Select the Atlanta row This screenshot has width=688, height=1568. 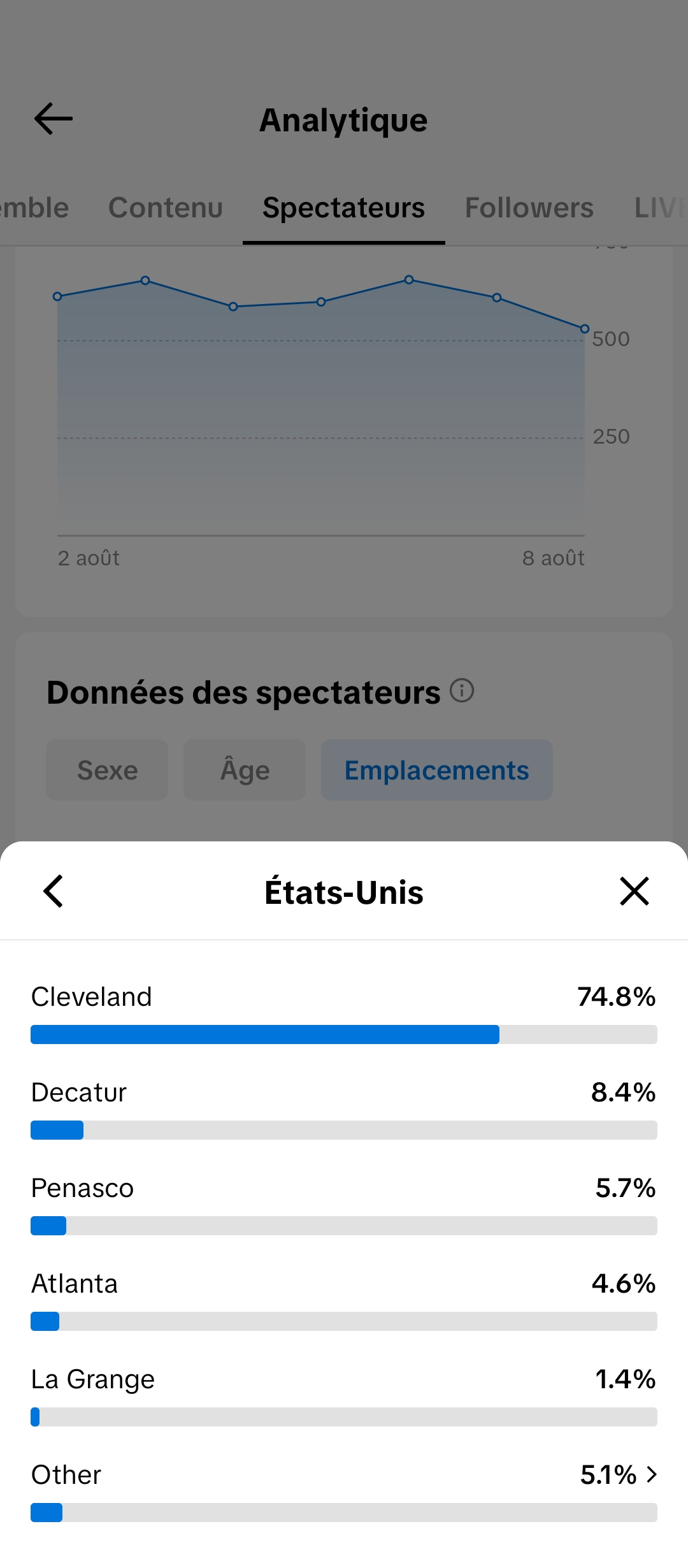(x=344, y=1300)
